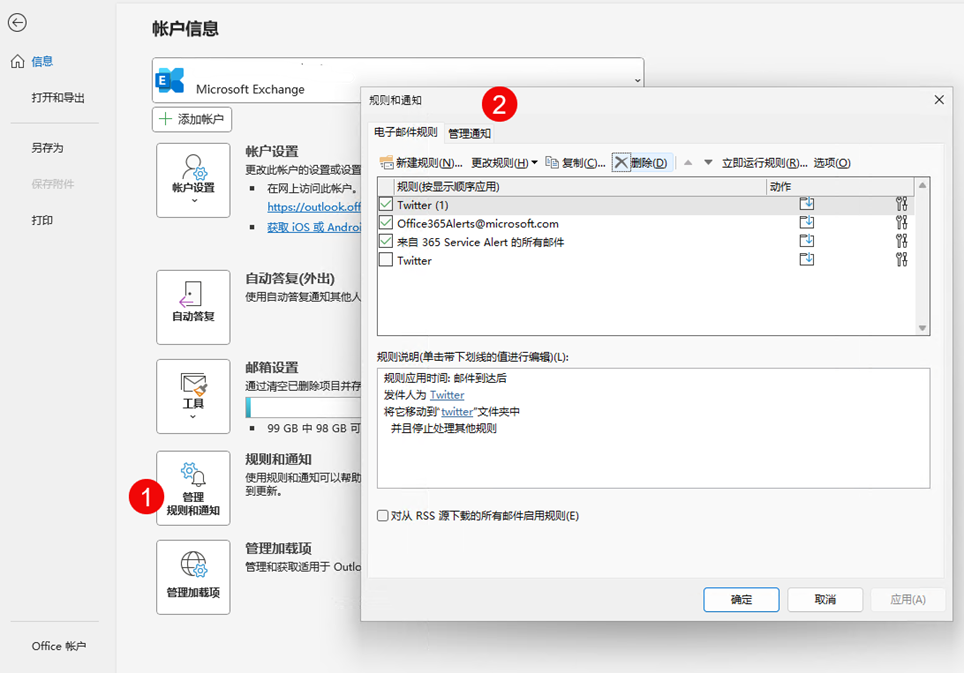Click the 动作 column header
The height and width of the screenshot is (673, 964).
840,186
